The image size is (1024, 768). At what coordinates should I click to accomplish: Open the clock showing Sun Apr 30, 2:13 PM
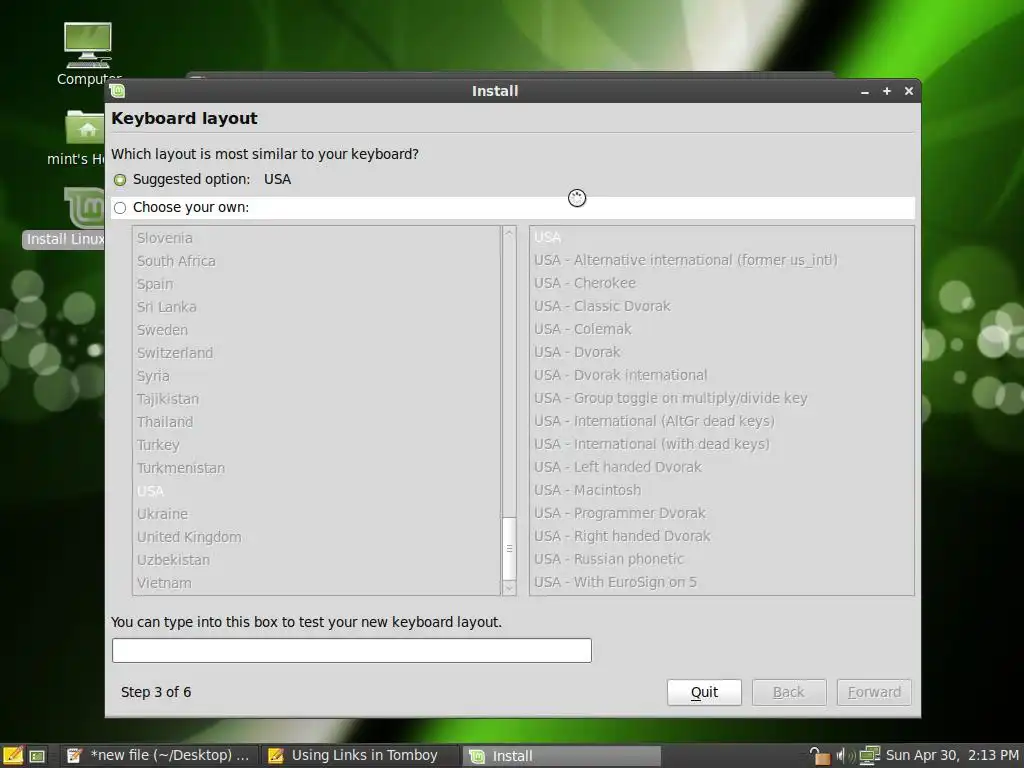pos(952,756)
